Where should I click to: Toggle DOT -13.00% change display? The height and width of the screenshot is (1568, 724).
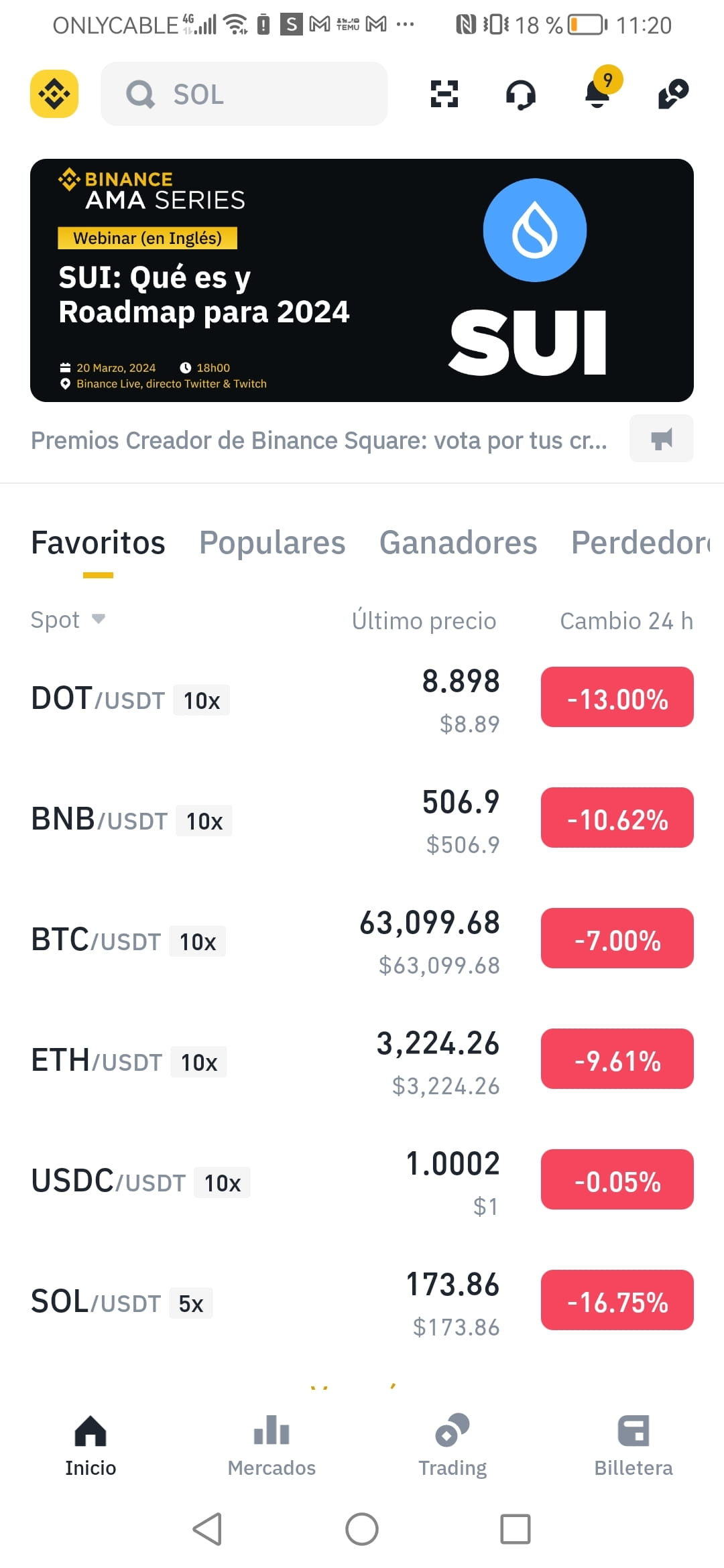point(617,697)
